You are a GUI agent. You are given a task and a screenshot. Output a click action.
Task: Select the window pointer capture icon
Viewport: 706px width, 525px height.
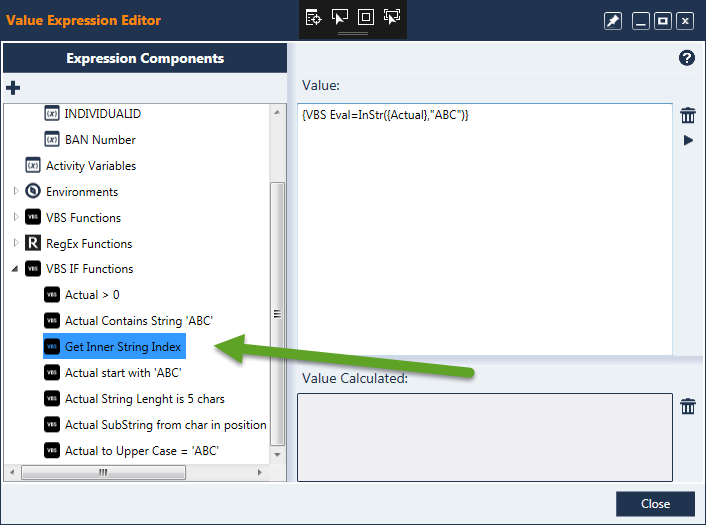coord(392,17)
